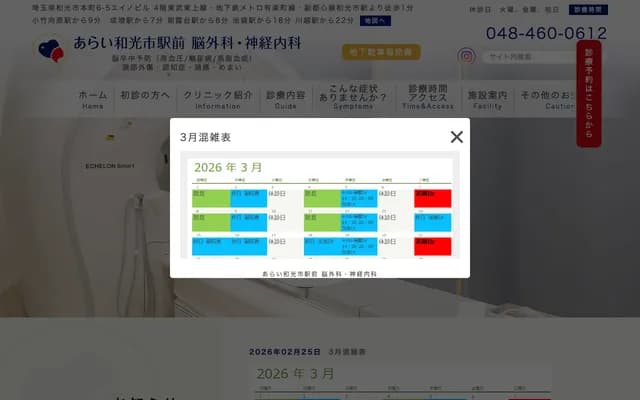The image size is (640, 400).
Task: Click the 地下駐車場完備 button
Action: pos(381,52)
